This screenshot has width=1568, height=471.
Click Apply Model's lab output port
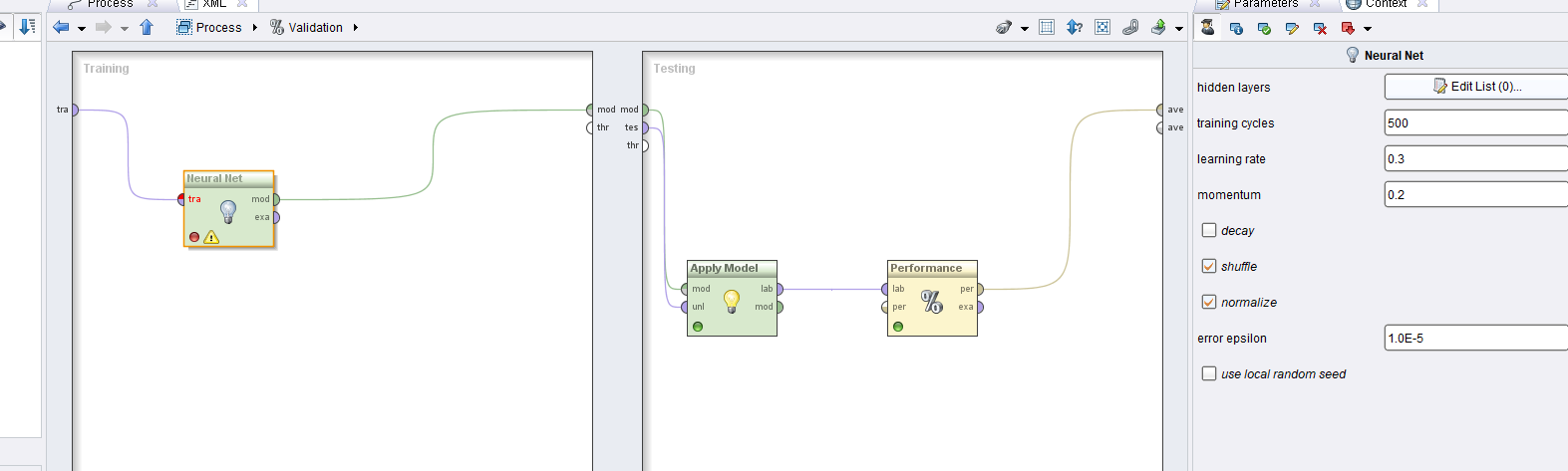[780, 289]
